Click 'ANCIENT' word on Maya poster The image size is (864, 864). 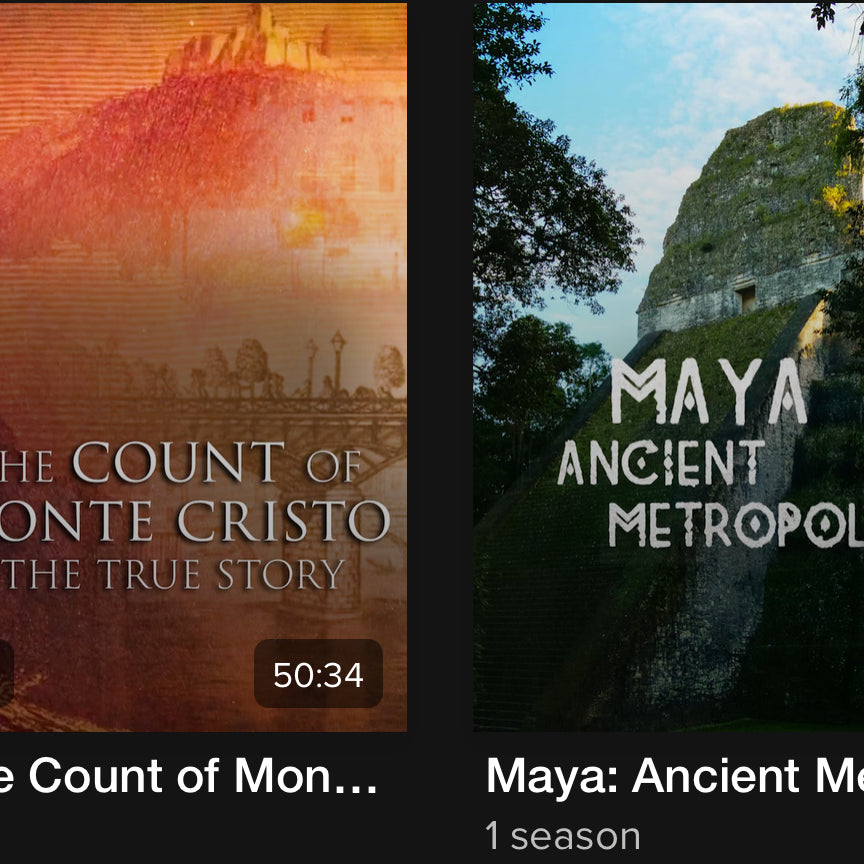pyautogui.click(x=661, y=463)
